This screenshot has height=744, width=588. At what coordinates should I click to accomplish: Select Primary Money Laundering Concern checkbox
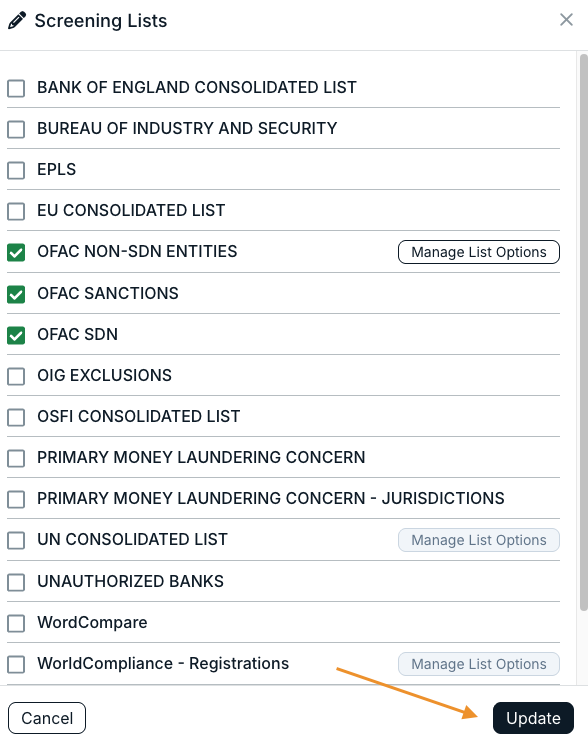pyautogui.click(x=16, y=458)
